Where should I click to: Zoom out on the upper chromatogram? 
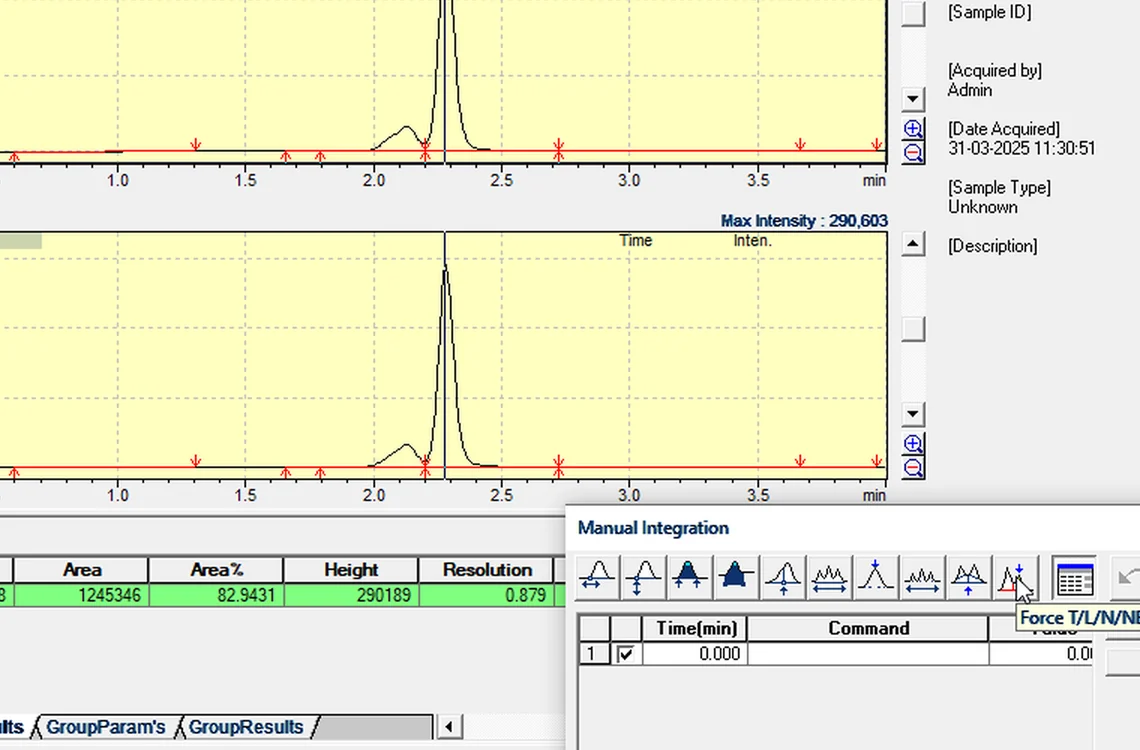[913, 153]
